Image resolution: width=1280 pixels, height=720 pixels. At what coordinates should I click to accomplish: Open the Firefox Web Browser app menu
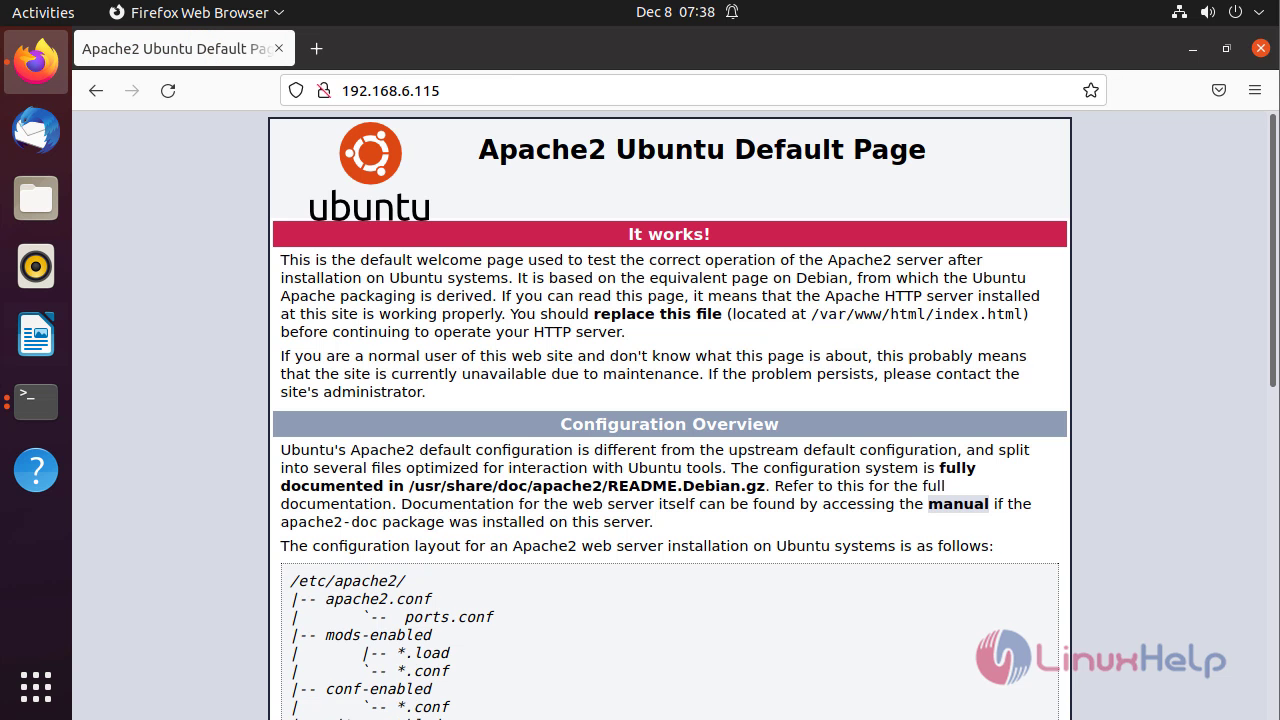[x=196, y=12]
